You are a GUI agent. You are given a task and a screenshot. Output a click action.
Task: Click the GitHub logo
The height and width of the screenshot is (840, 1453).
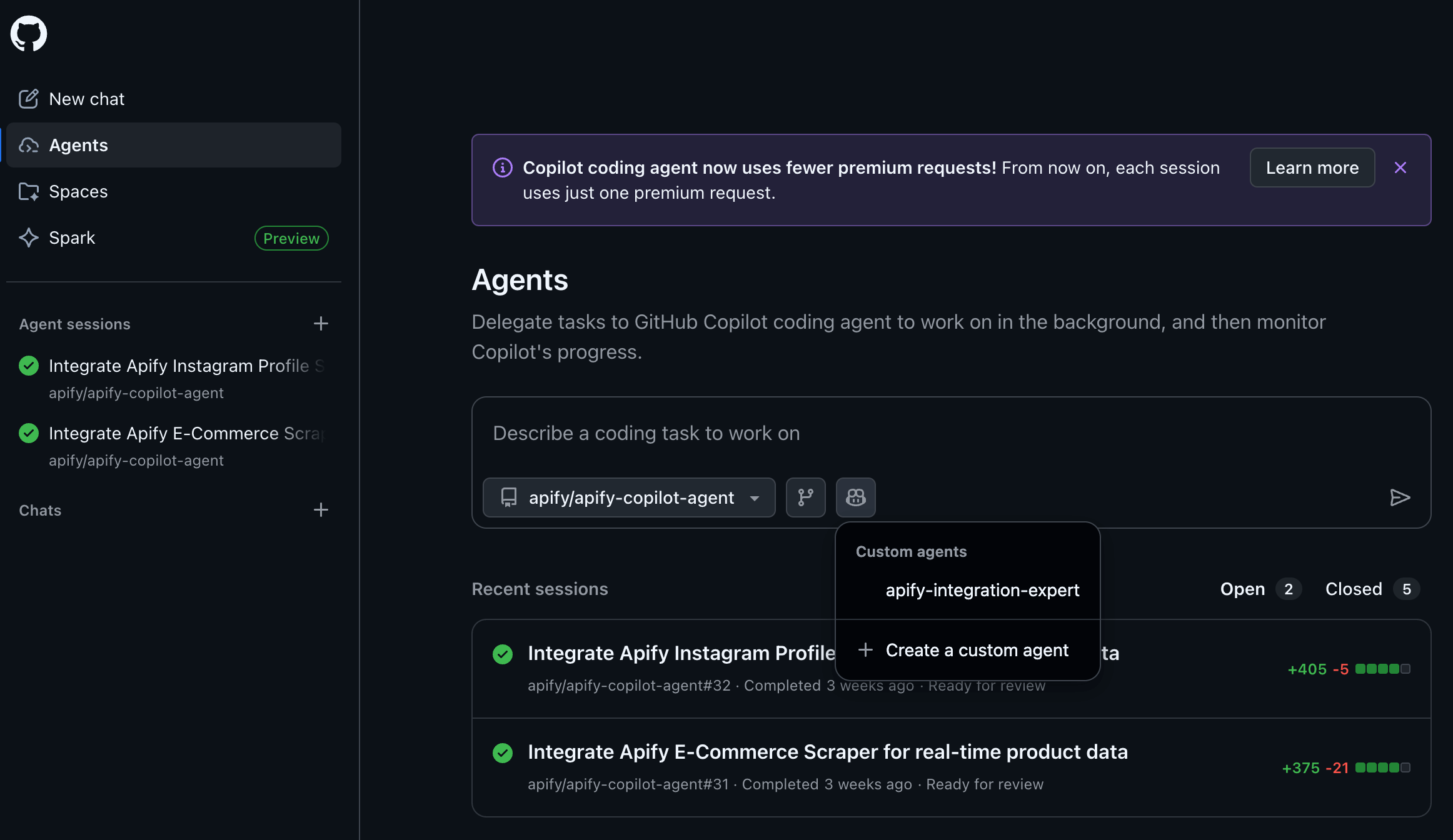click(29, 33)
